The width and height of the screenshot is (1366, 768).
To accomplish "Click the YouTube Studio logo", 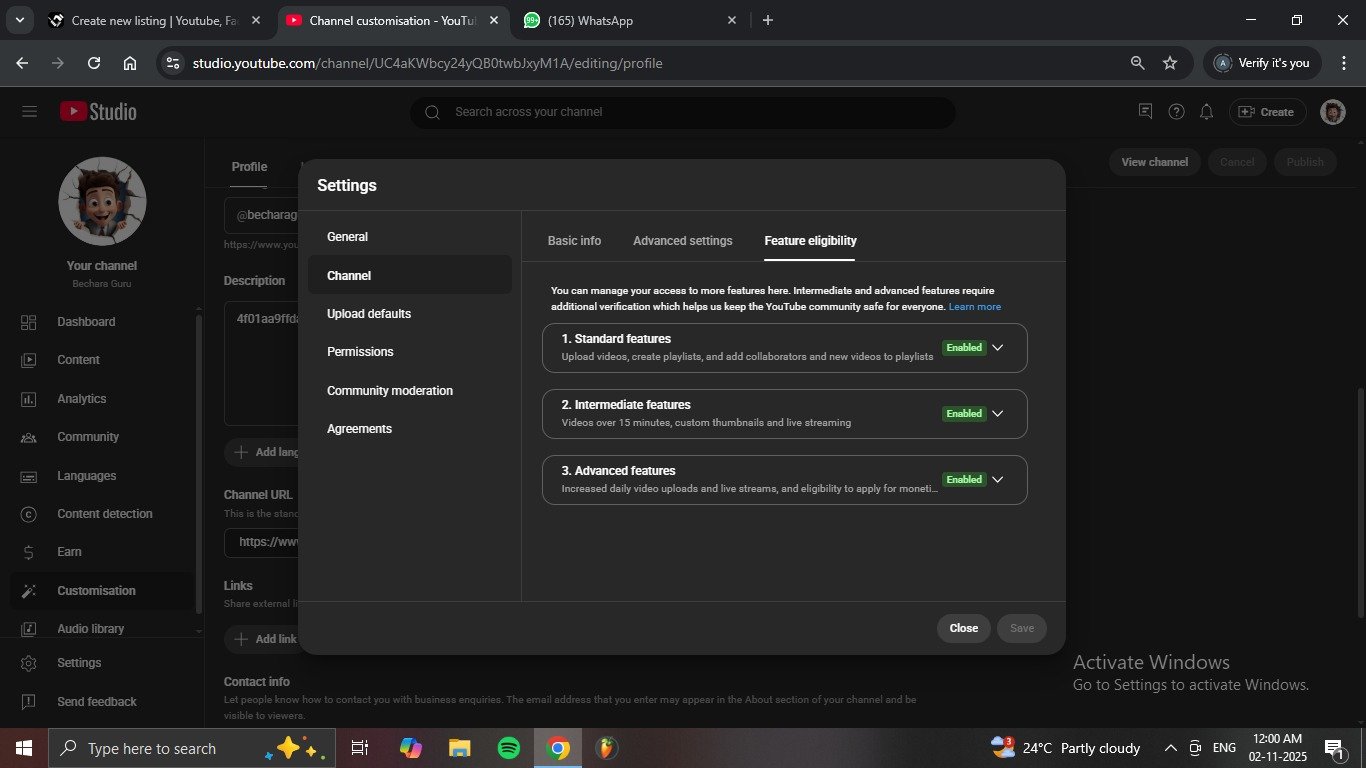I will (x=98, y=112).
